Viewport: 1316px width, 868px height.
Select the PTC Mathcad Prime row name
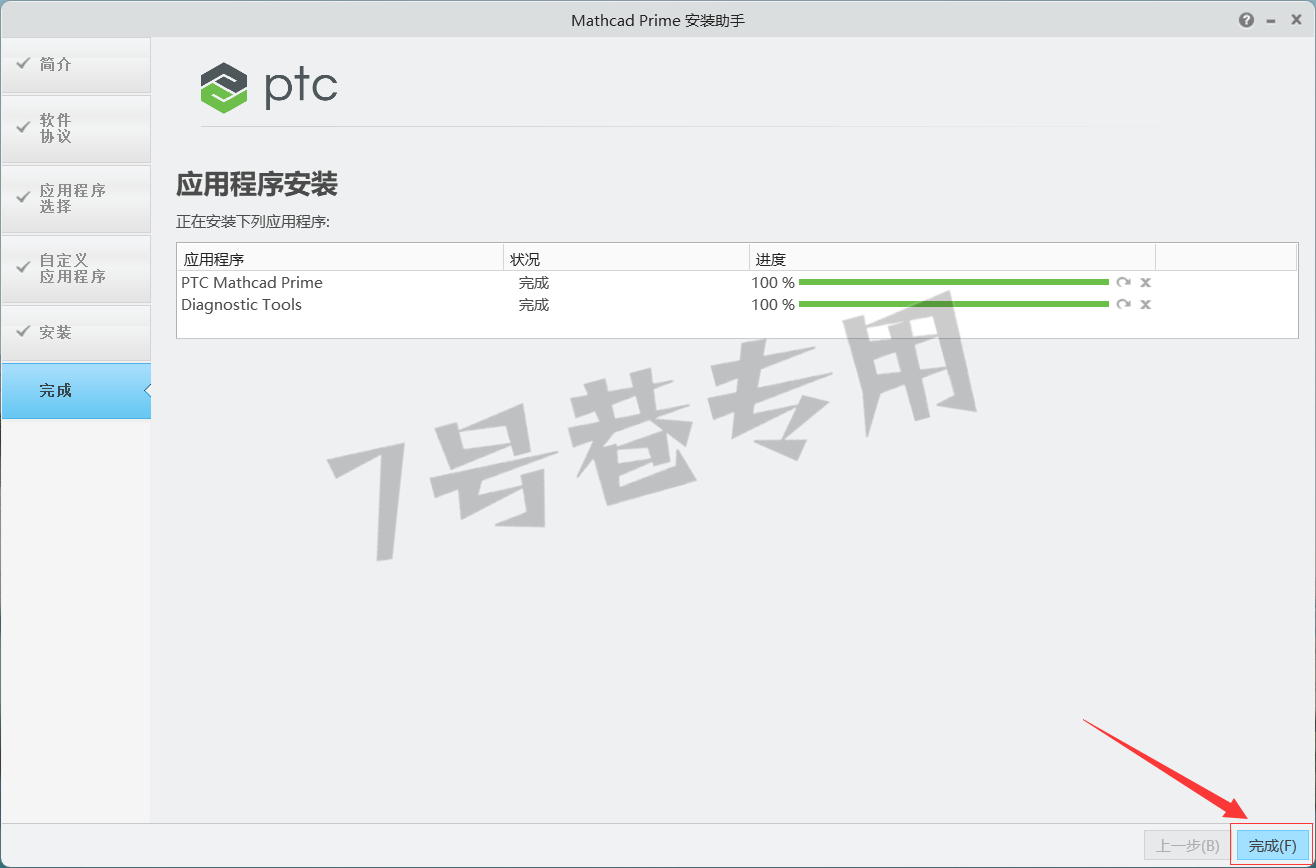252,283
